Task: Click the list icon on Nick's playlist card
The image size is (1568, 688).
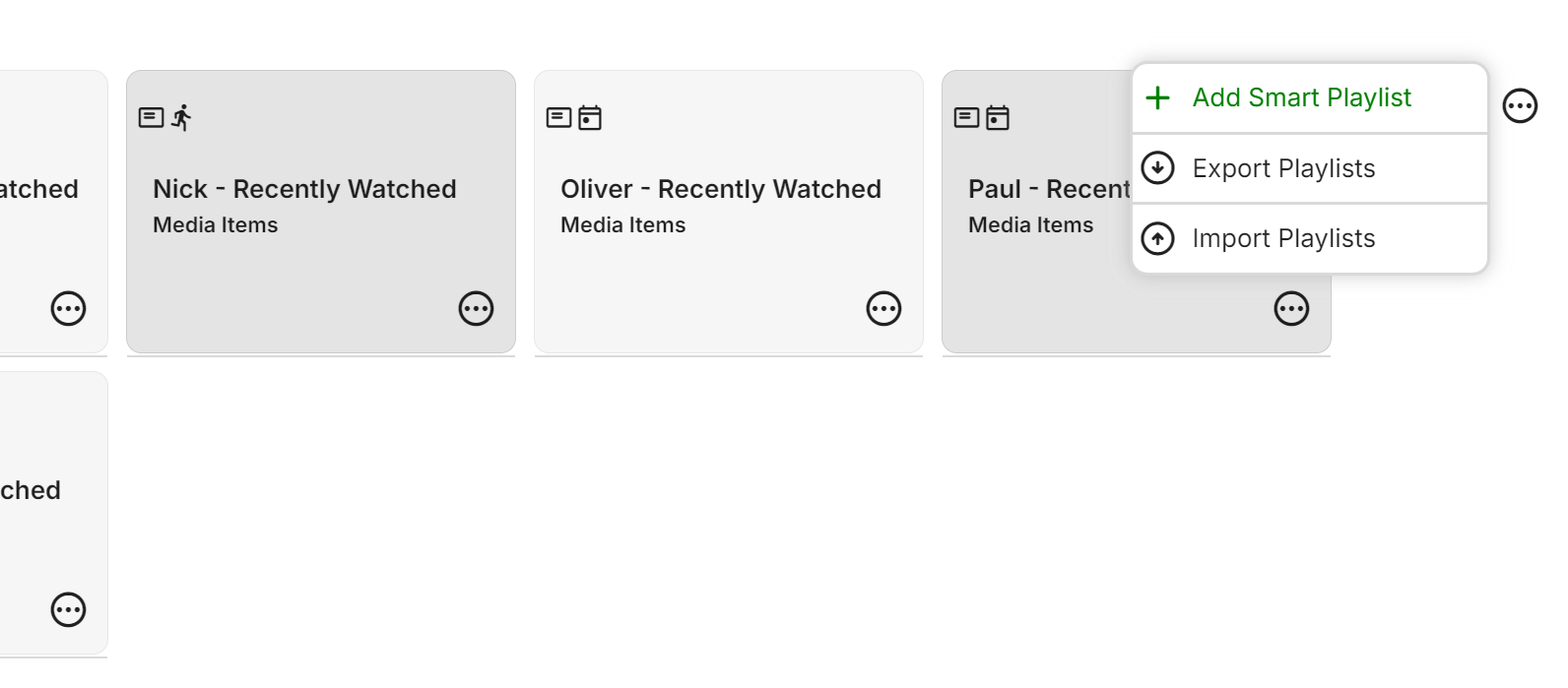Action: 151,118
